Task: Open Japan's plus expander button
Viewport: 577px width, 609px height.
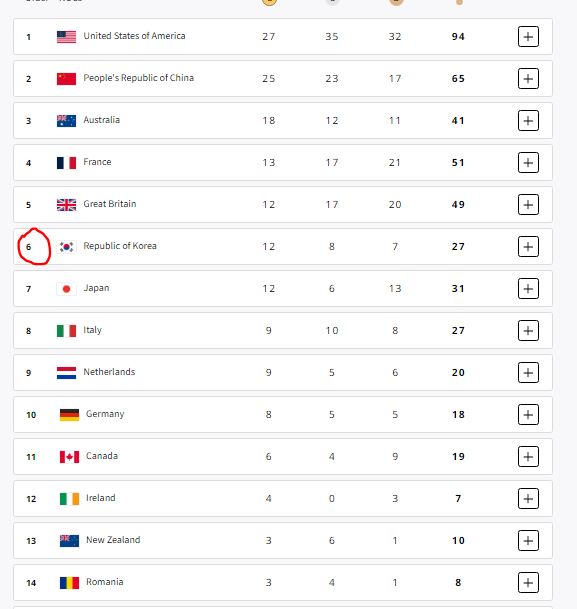Action: point(528,289)
